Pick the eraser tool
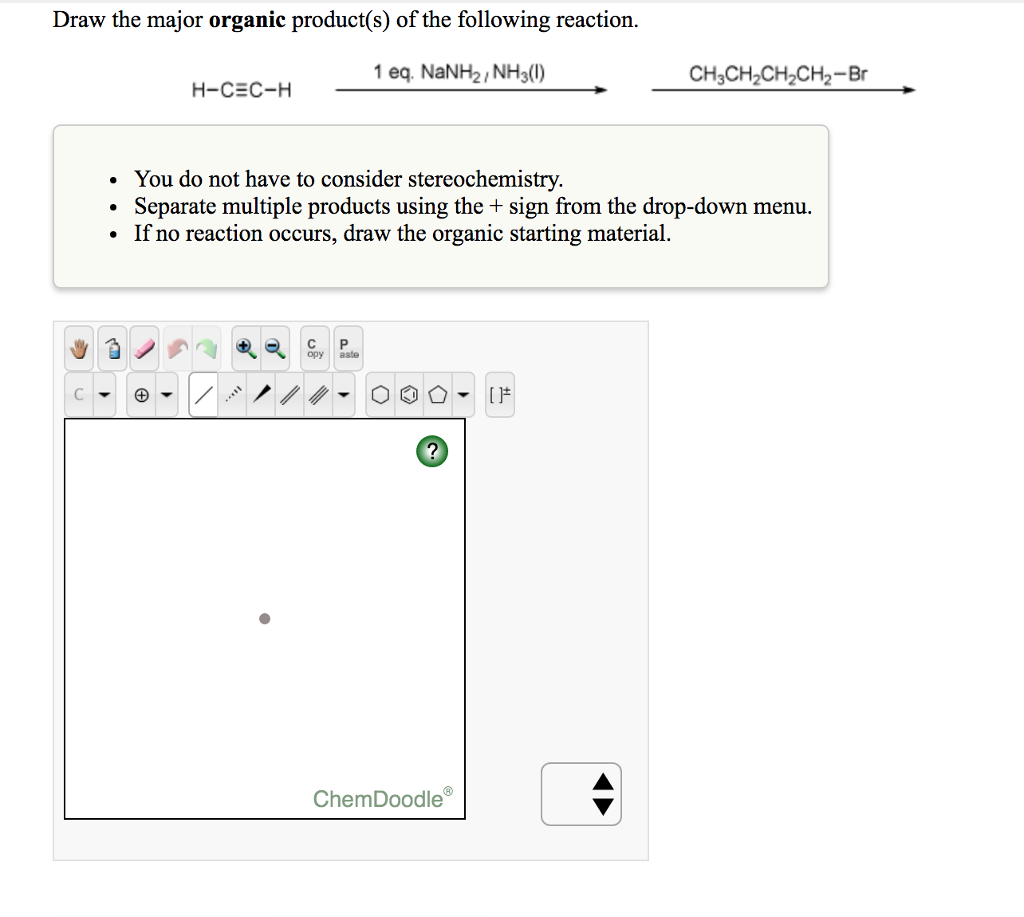This screenshot has height=917, width=1024. coord(143,347)
